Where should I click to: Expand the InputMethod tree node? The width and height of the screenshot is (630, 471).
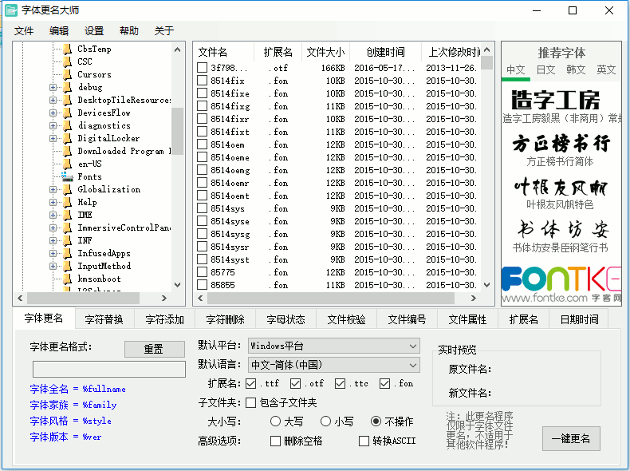click(x=53, y=266)
